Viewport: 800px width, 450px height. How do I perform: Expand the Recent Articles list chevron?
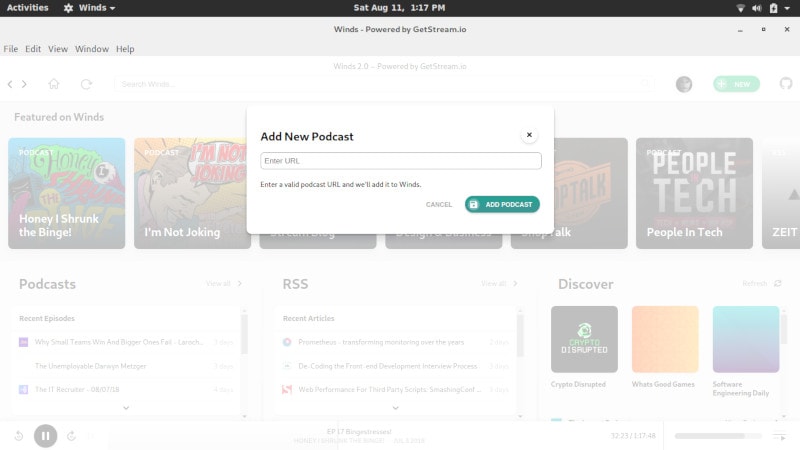click(x=395, y=408)
